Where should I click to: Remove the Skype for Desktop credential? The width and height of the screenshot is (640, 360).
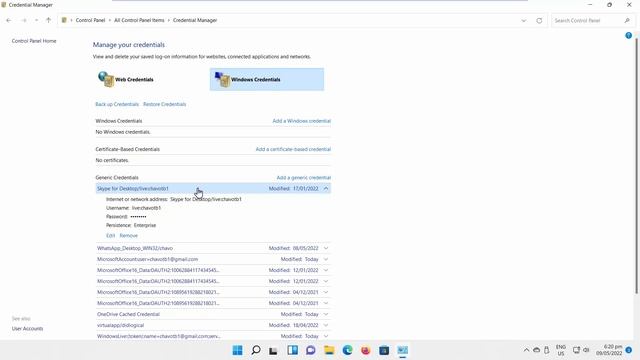pyautogui.click(x=129, y=236)
